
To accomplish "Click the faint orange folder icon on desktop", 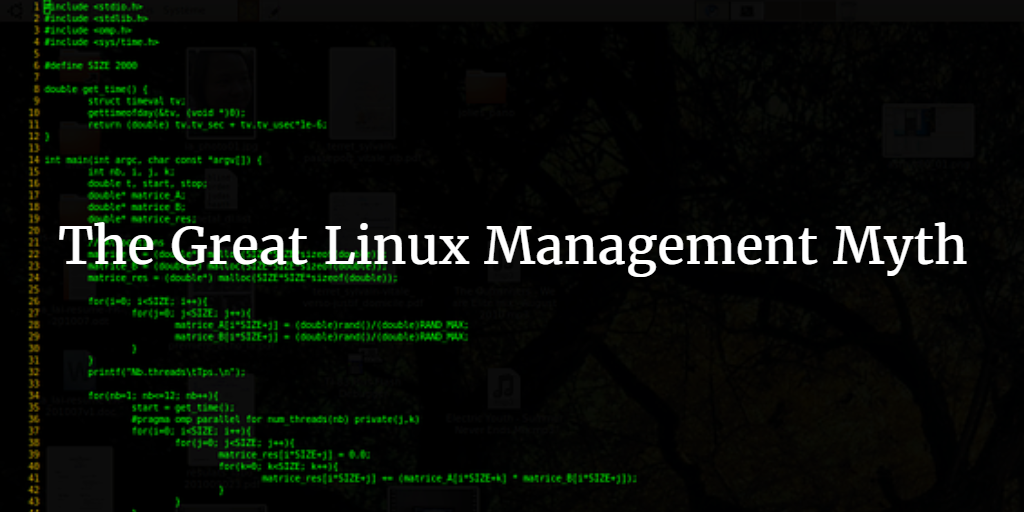I will click(x=486, y=88).
